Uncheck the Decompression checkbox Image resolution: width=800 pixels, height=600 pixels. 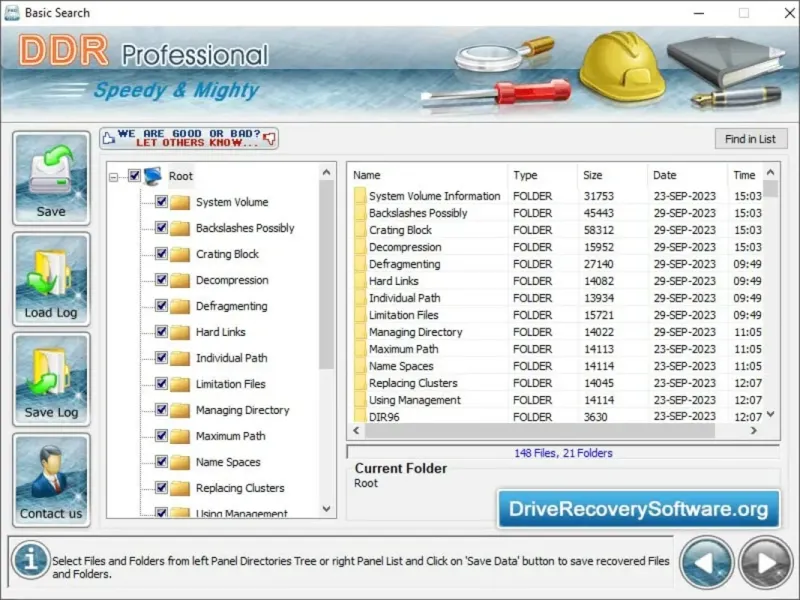coord(161,280)
